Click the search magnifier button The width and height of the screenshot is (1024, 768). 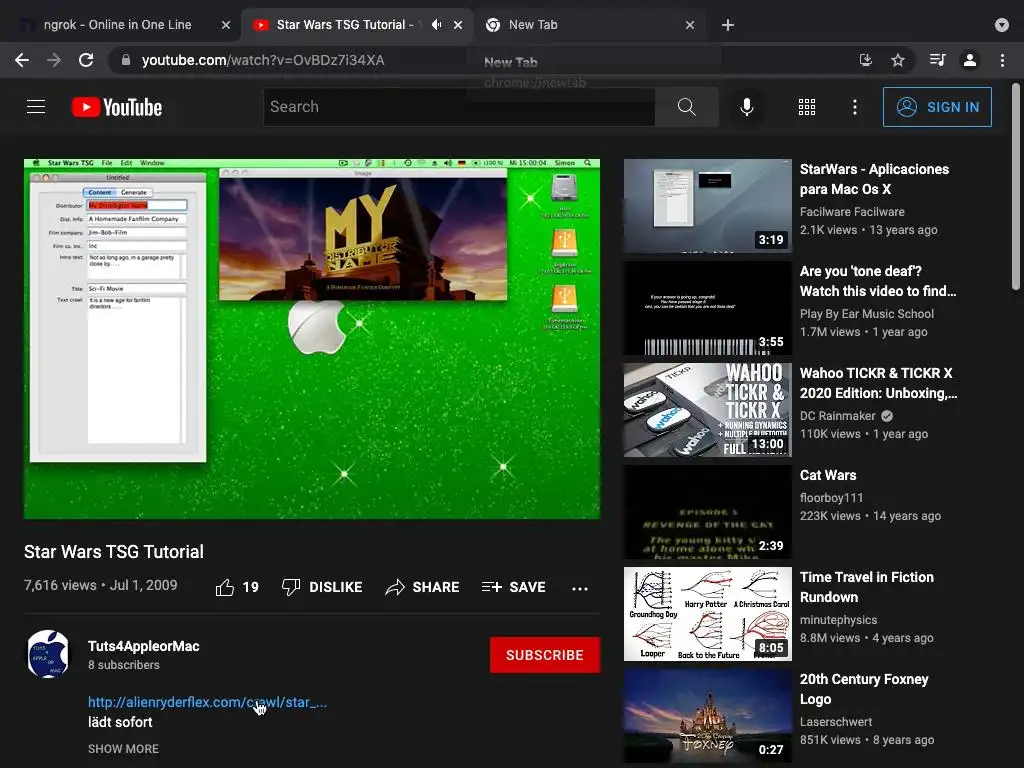686,106
